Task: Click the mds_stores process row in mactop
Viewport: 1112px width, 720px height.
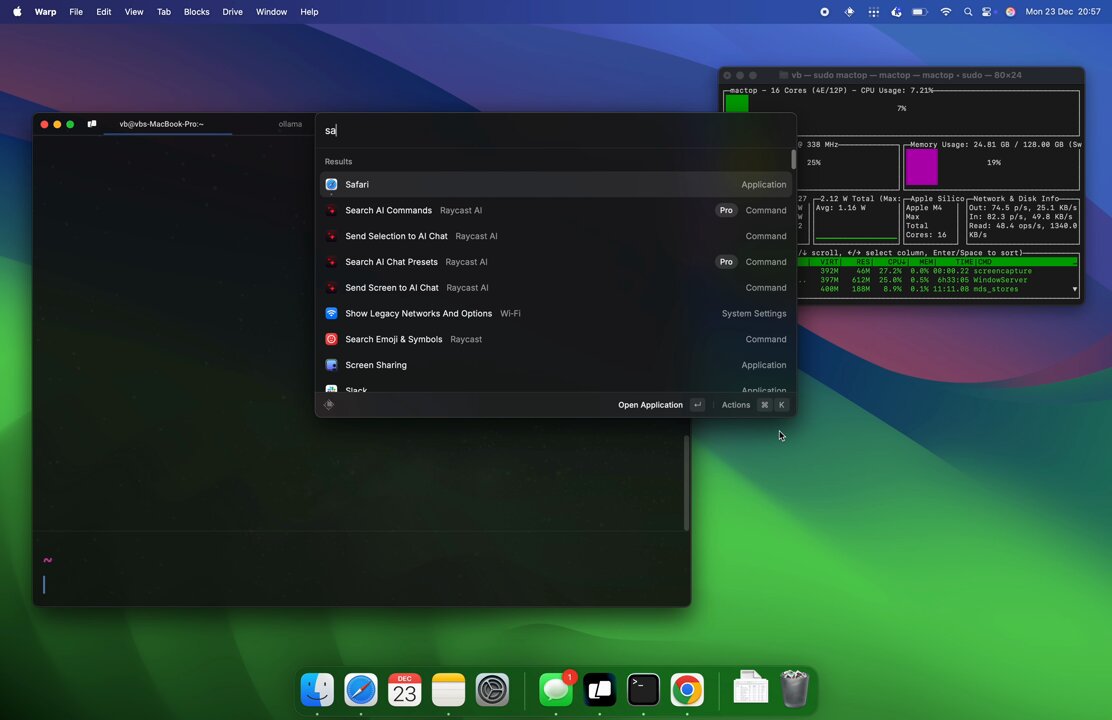Action: pos(937,289)
